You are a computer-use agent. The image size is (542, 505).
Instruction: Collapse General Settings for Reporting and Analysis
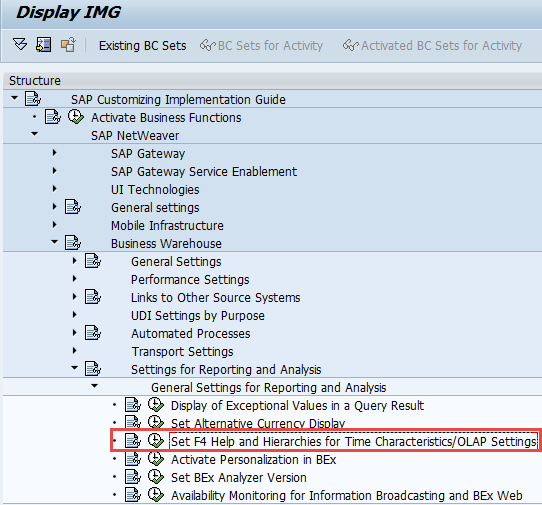pyautogui.click(x=94, y=385)
